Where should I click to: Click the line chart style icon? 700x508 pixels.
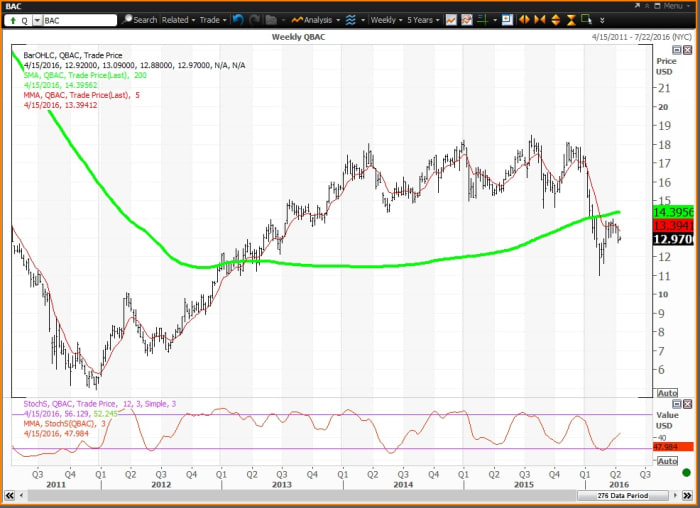452,19
